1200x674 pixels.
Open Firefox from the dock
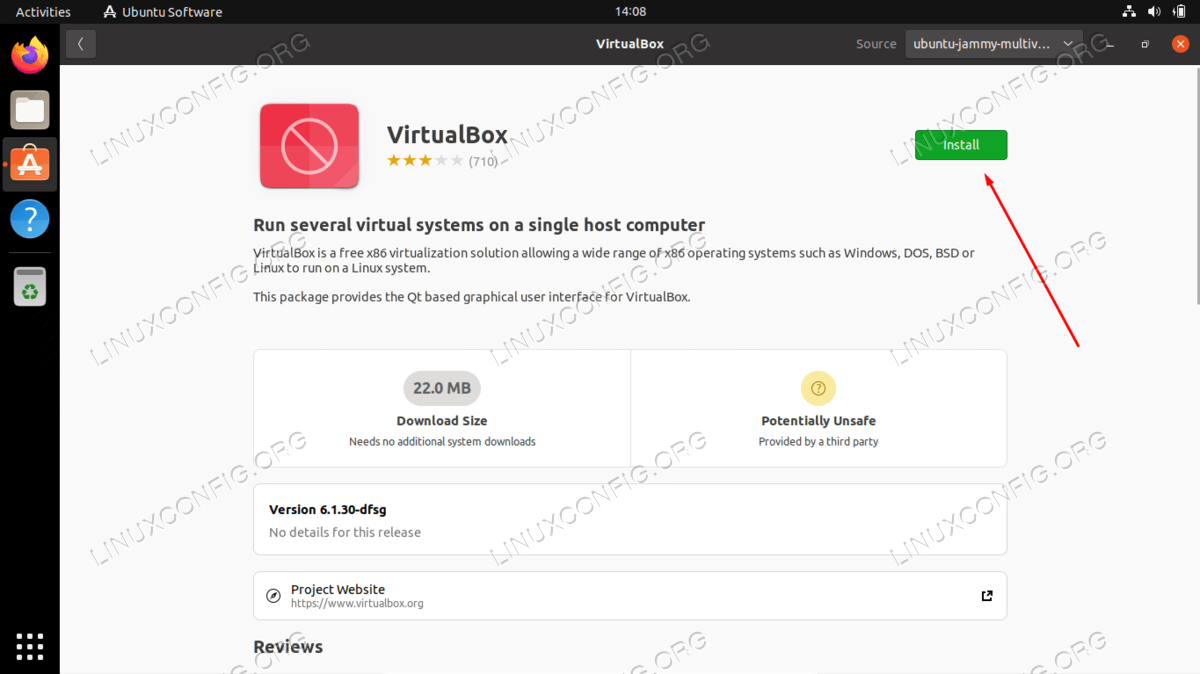(x=30, y=54)
